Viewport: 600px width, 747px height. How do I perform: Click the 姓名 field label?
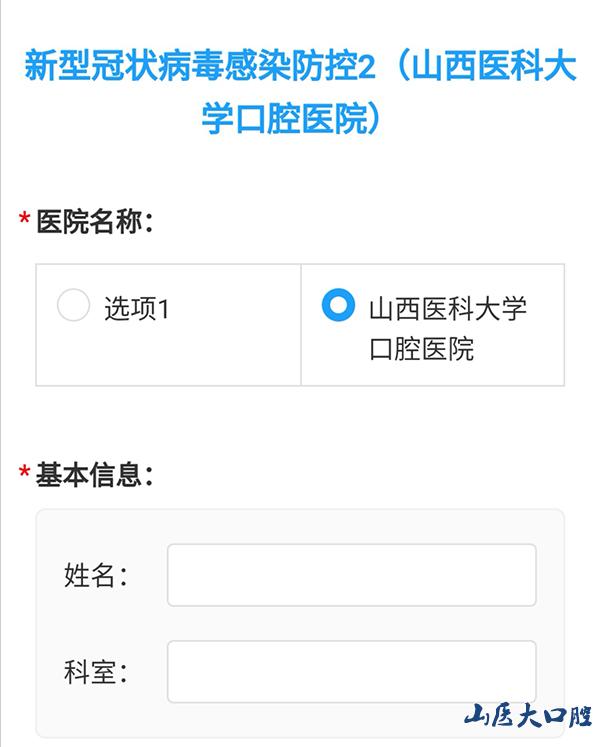click(96, 576)
